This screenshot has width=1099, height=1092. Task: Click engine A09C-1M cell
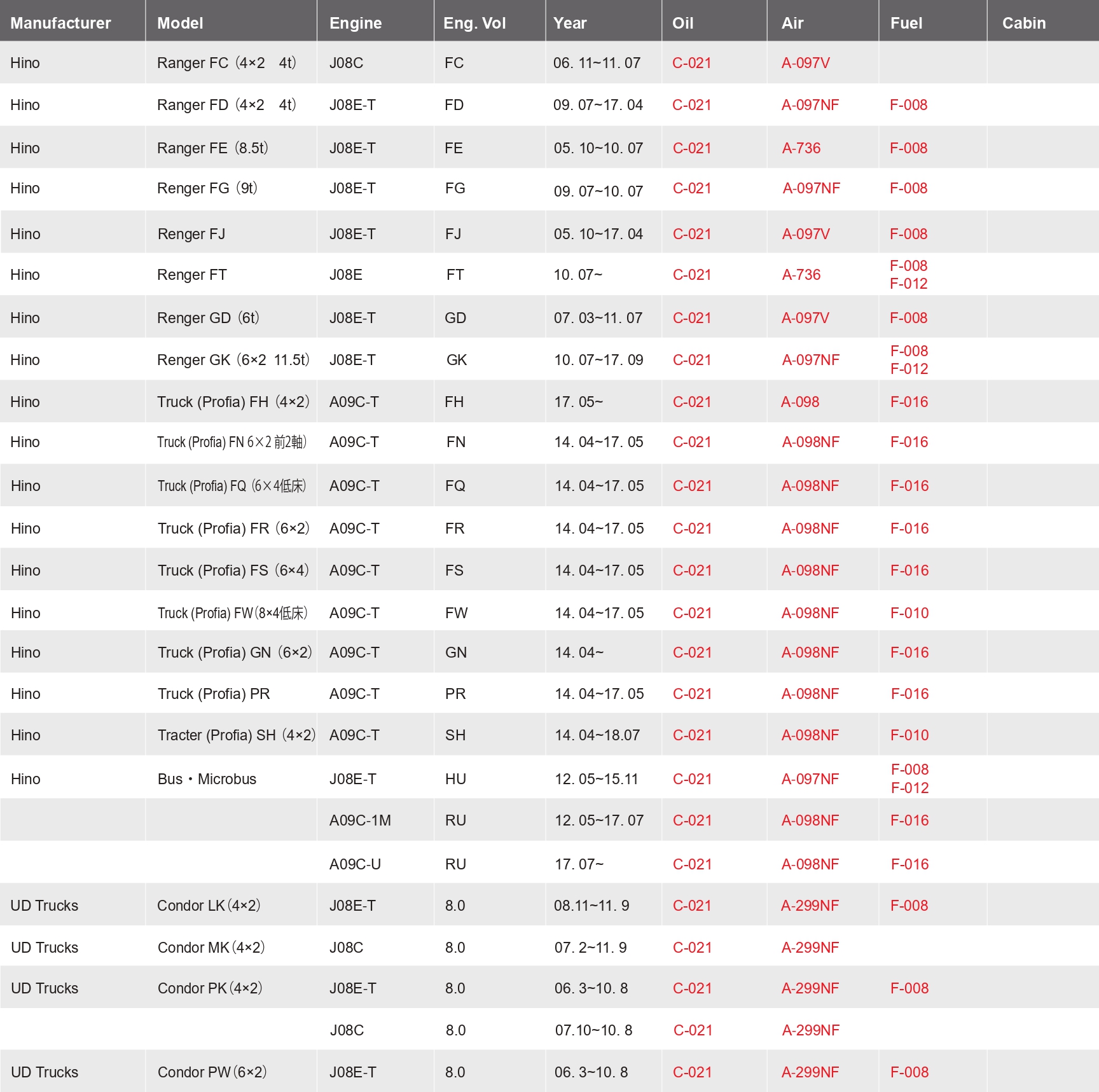[x=360, y=820]
